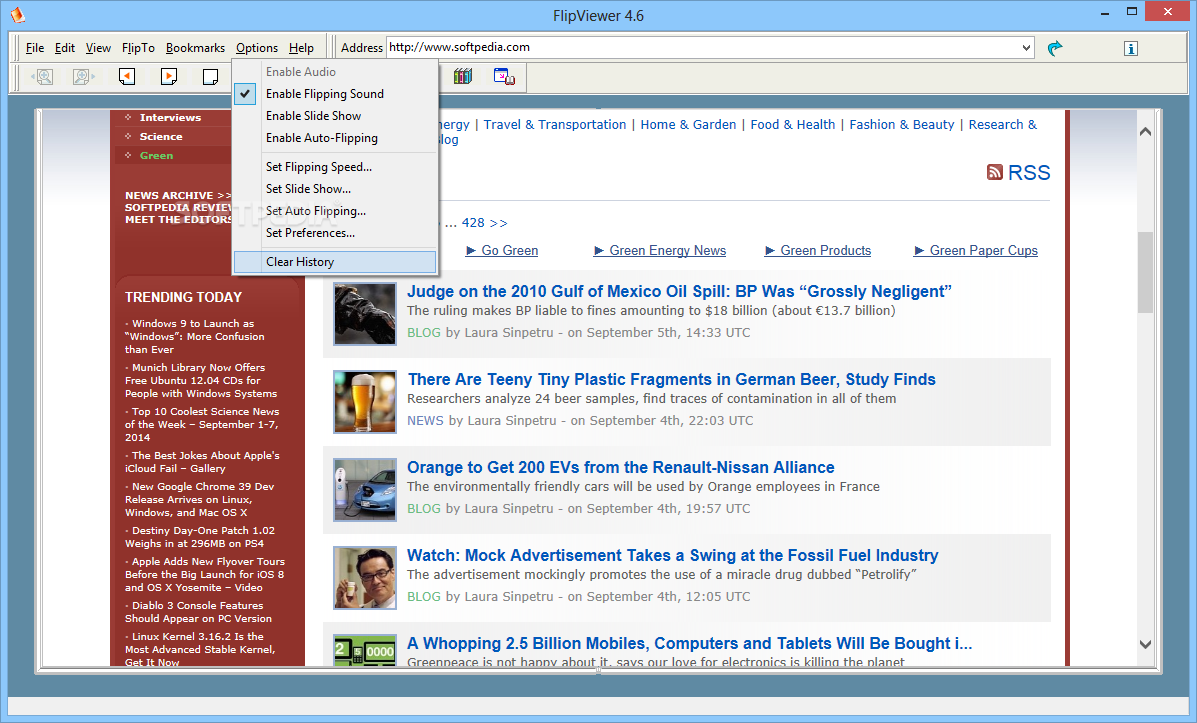The width and height of the screenshot is (1197, 723).
Task: Select Green in the sidebar
Action: click(156, 156)
